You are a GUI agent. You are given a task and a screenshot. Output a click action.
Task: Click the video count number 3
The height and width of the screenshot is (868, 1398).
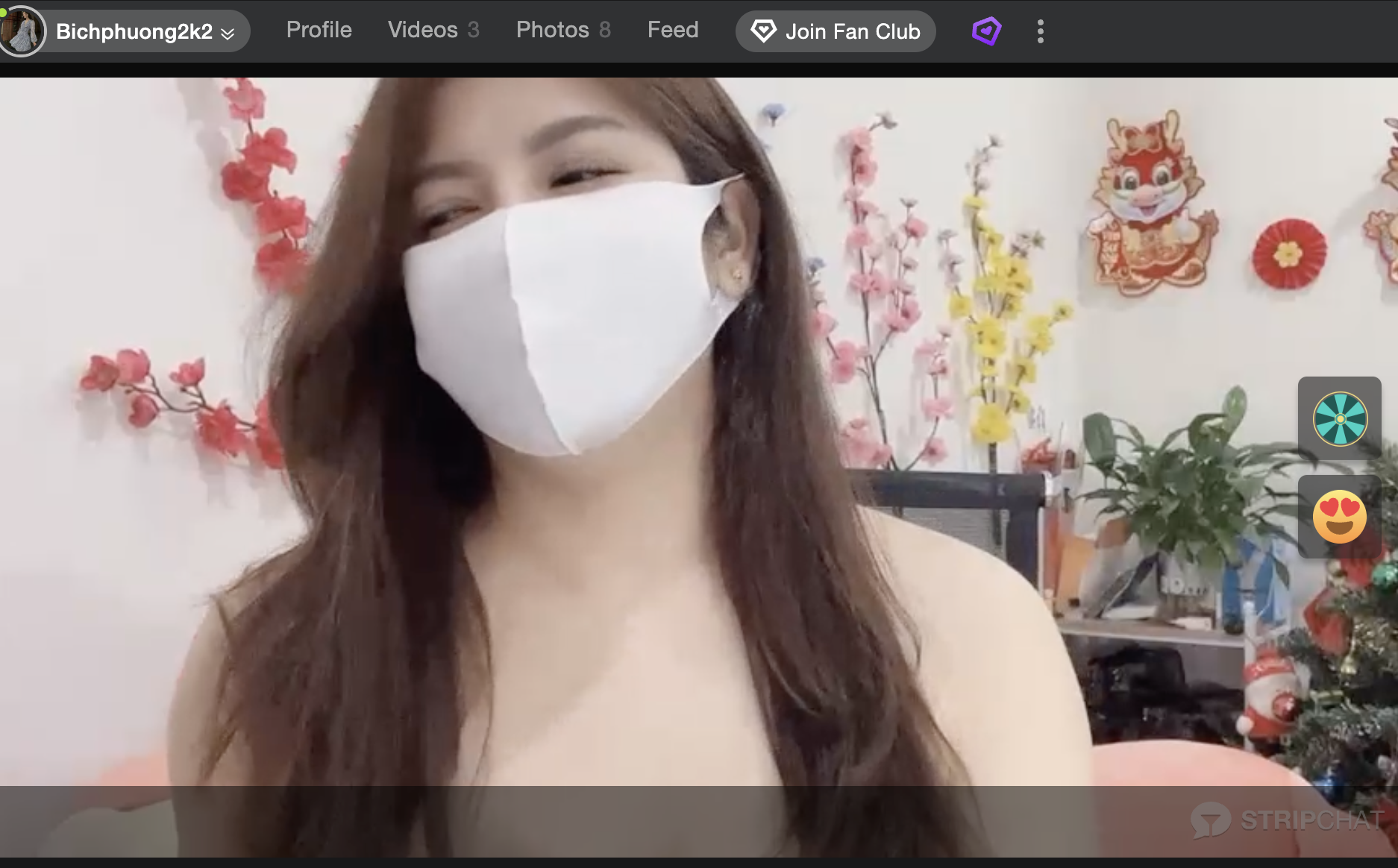tap(473, 30)
